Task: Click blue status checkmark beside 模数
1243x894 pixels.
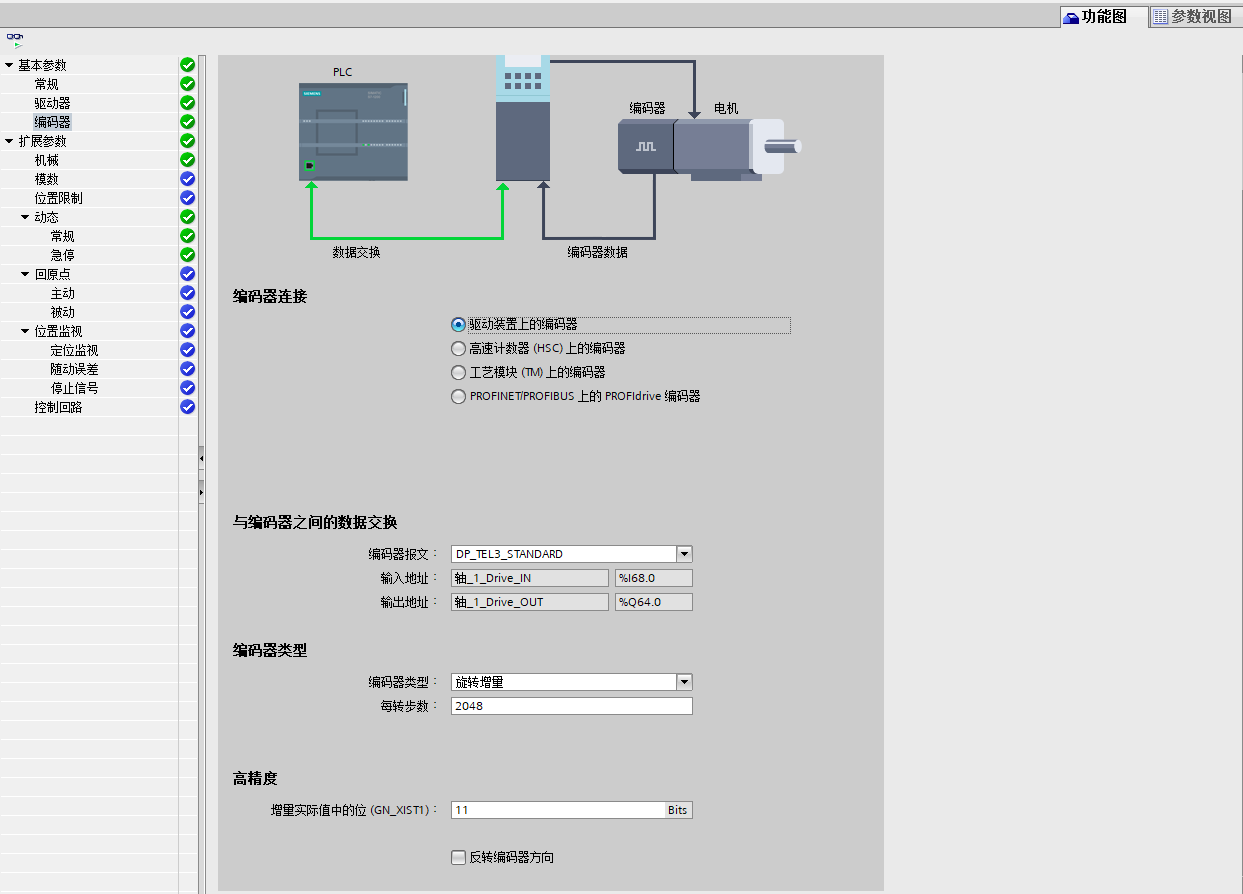Action: click(187, 179)
